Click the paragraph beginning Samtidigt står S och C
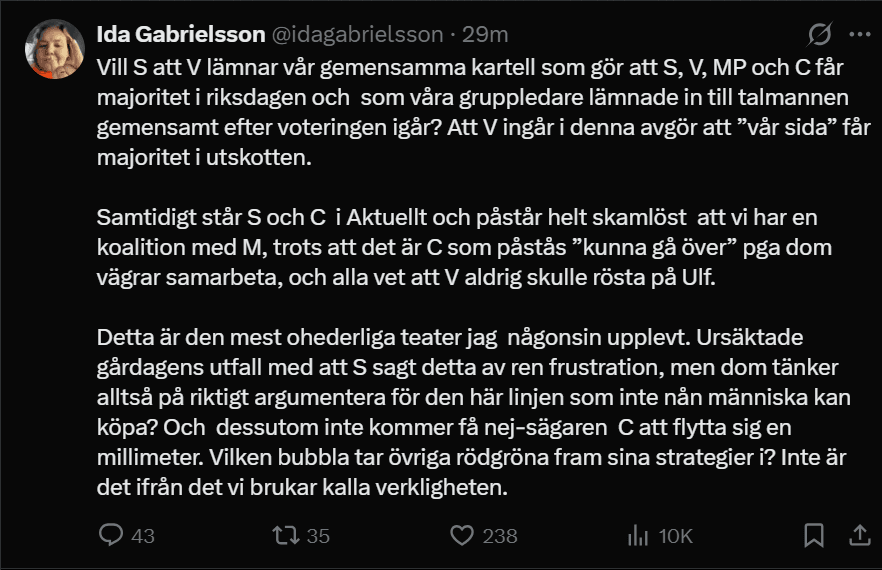The width and height of the screenshot is (882, 570). pyautogui.click(x=464, y=247)
